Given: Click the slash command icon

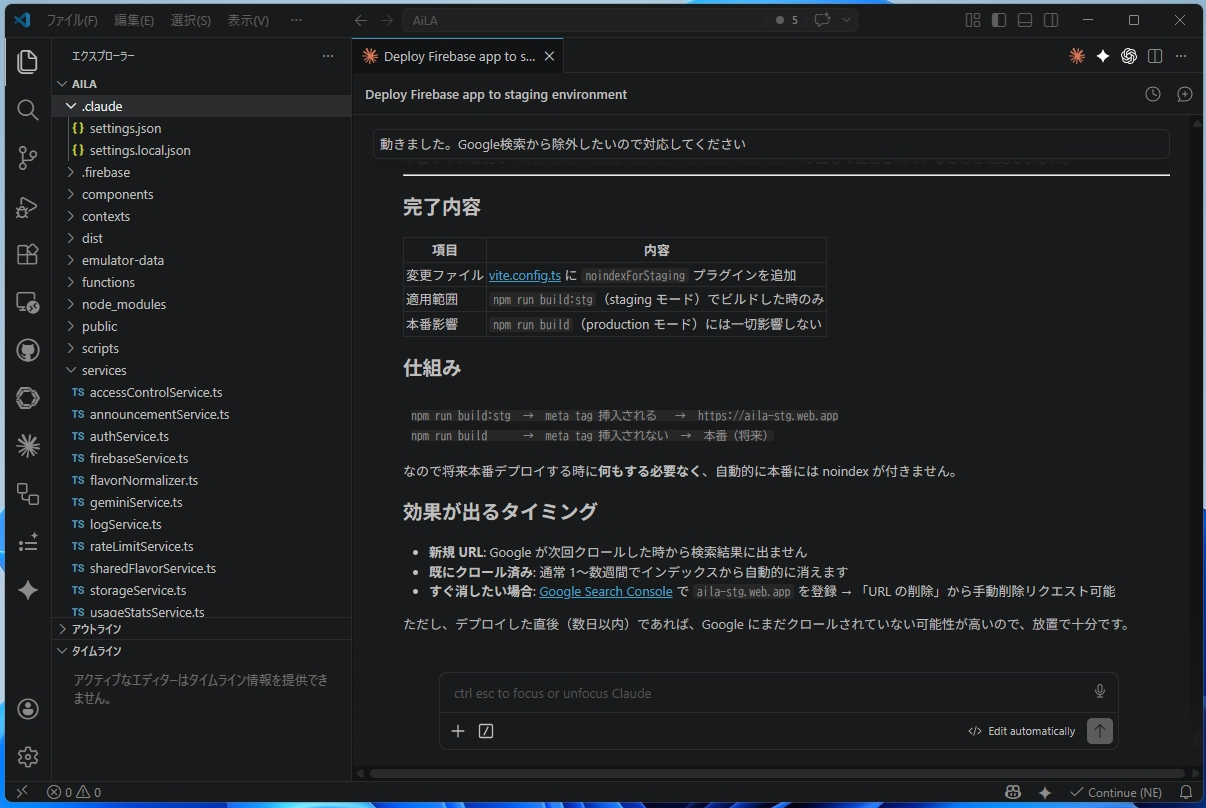Looking at the screenshot, I should click(x=486, y=731).
